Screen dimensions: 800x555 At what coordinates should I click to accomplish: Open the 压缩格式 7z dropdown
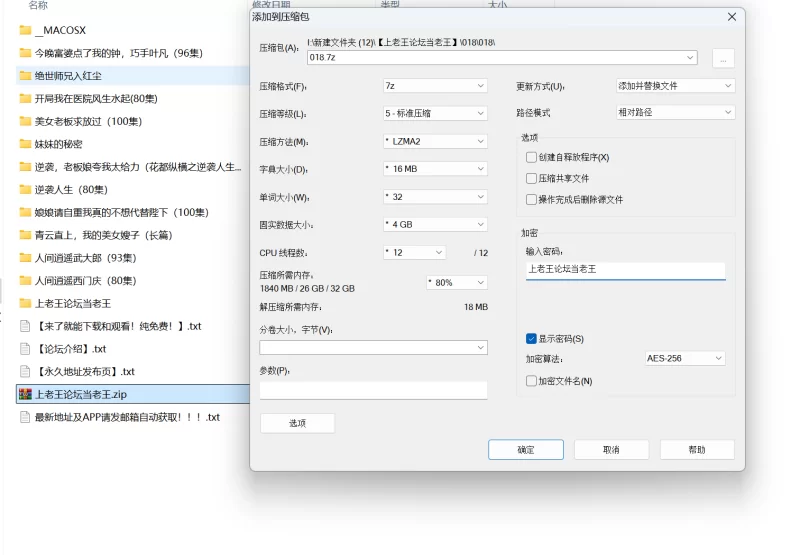434,86
